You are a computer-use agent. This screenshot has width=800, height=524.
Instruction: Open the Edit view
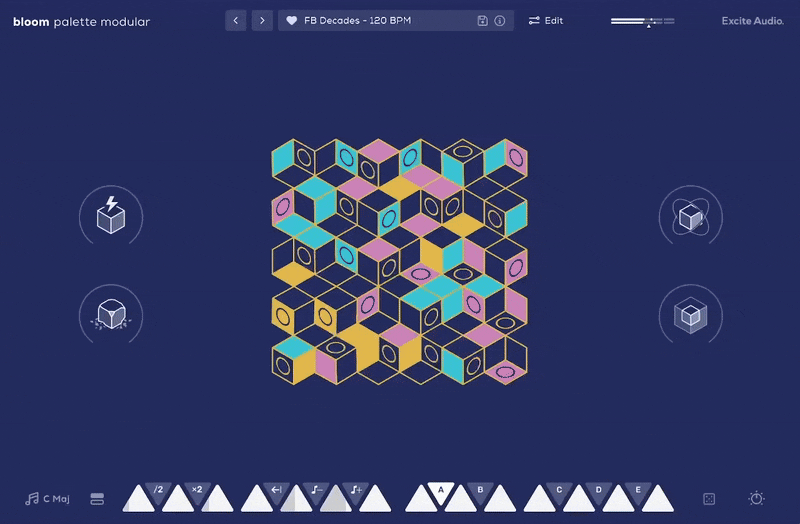[x=545, y=20]
